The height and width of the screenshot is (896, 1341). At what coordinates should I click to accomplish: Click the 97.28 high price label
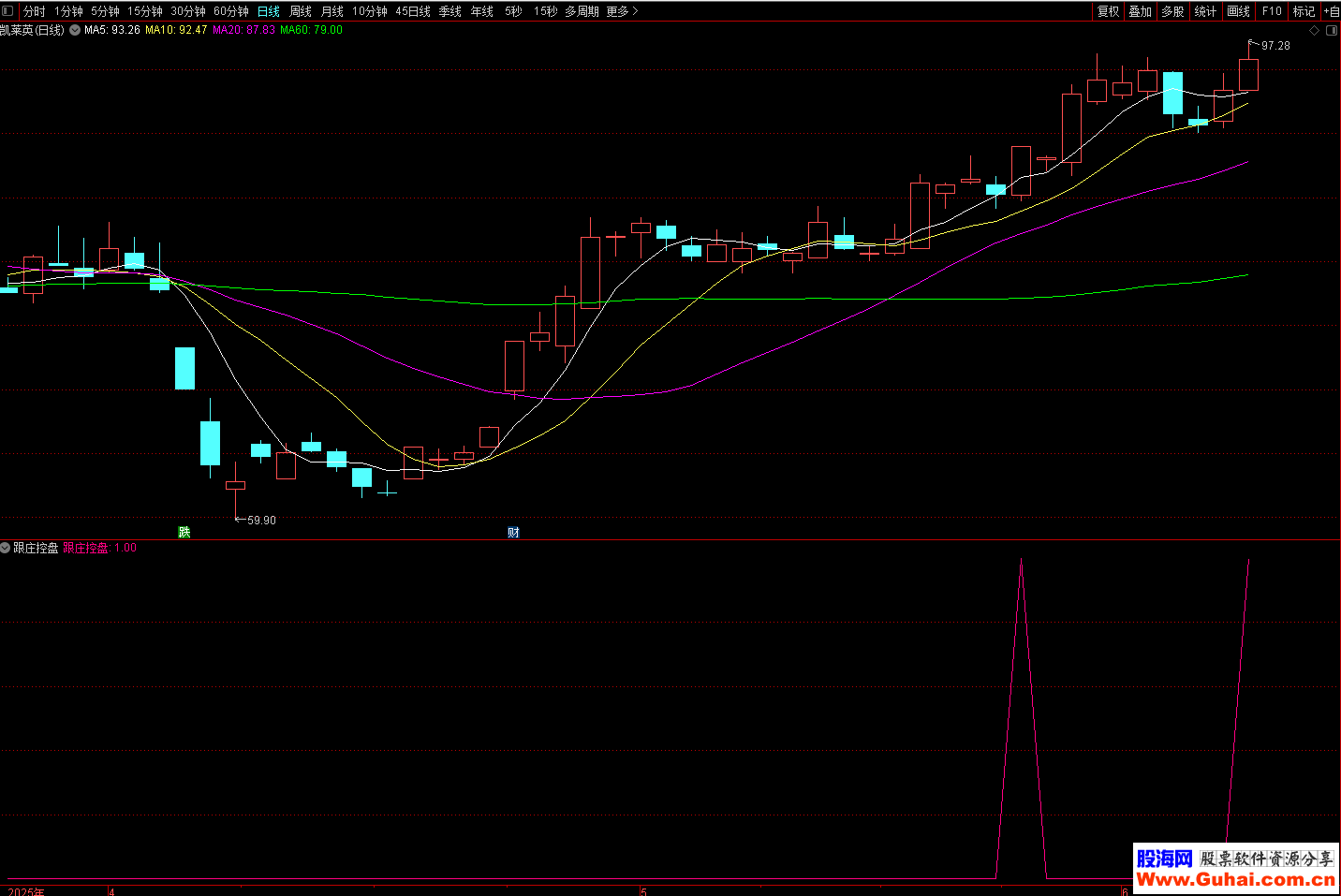click(x=1275, y=46)
